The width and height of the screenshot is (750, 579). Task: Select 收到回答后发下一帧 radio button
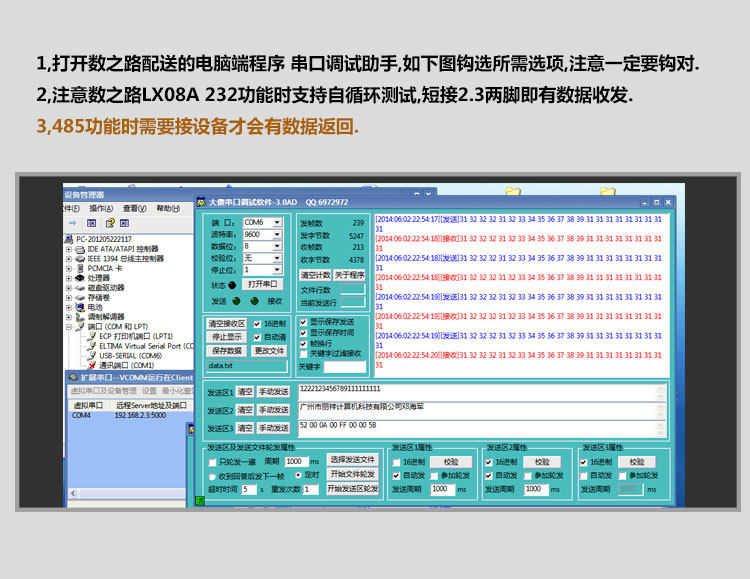[x=212, y=477]
